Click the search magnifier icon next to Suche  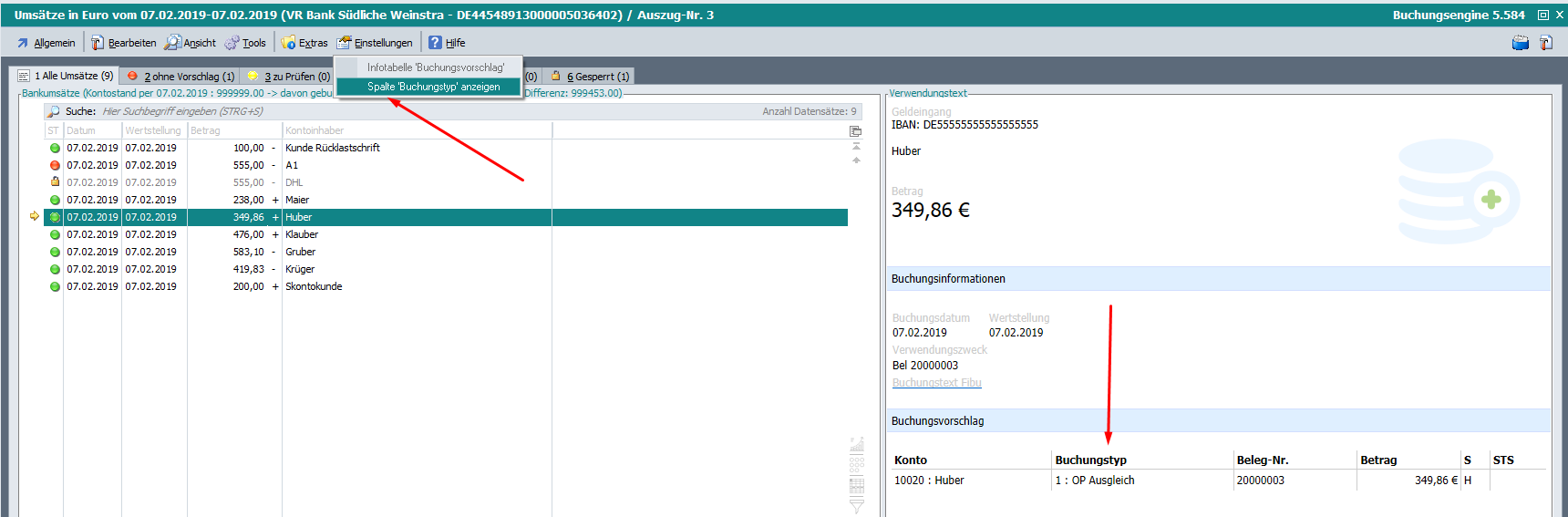(x=54, y=111)
